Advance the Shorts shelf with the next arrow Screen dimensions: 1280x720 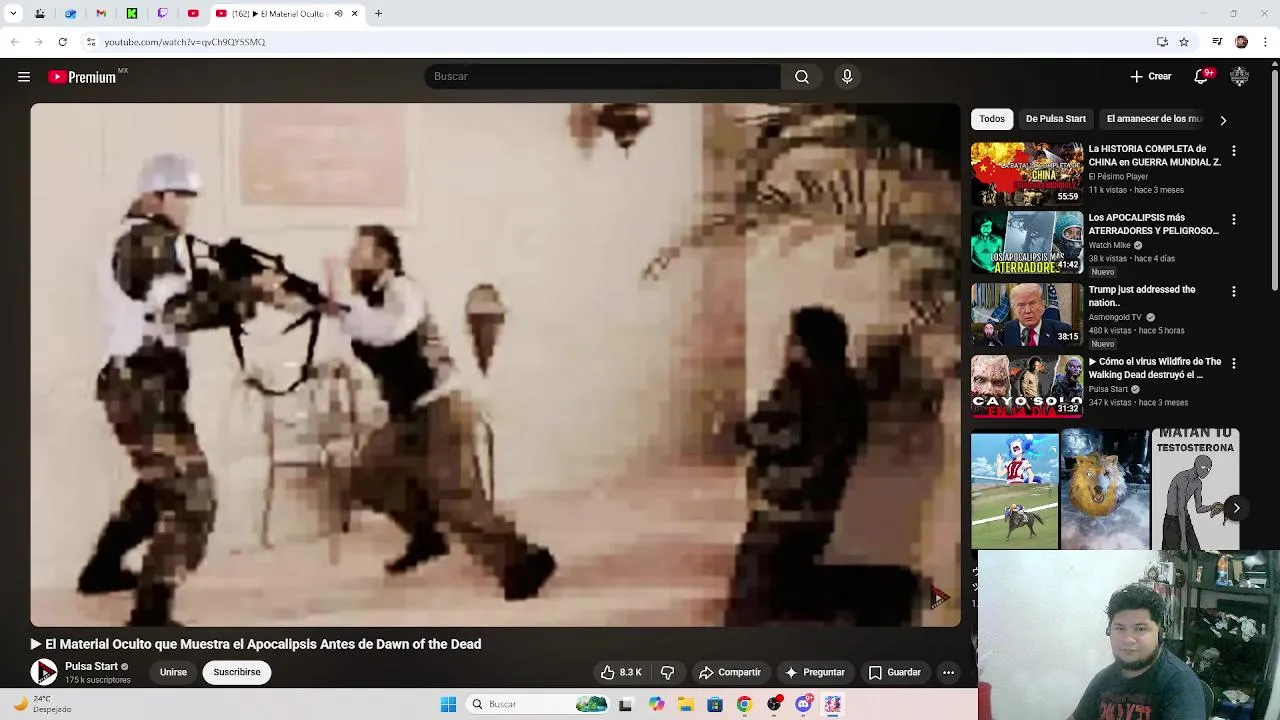(1236, 508)
